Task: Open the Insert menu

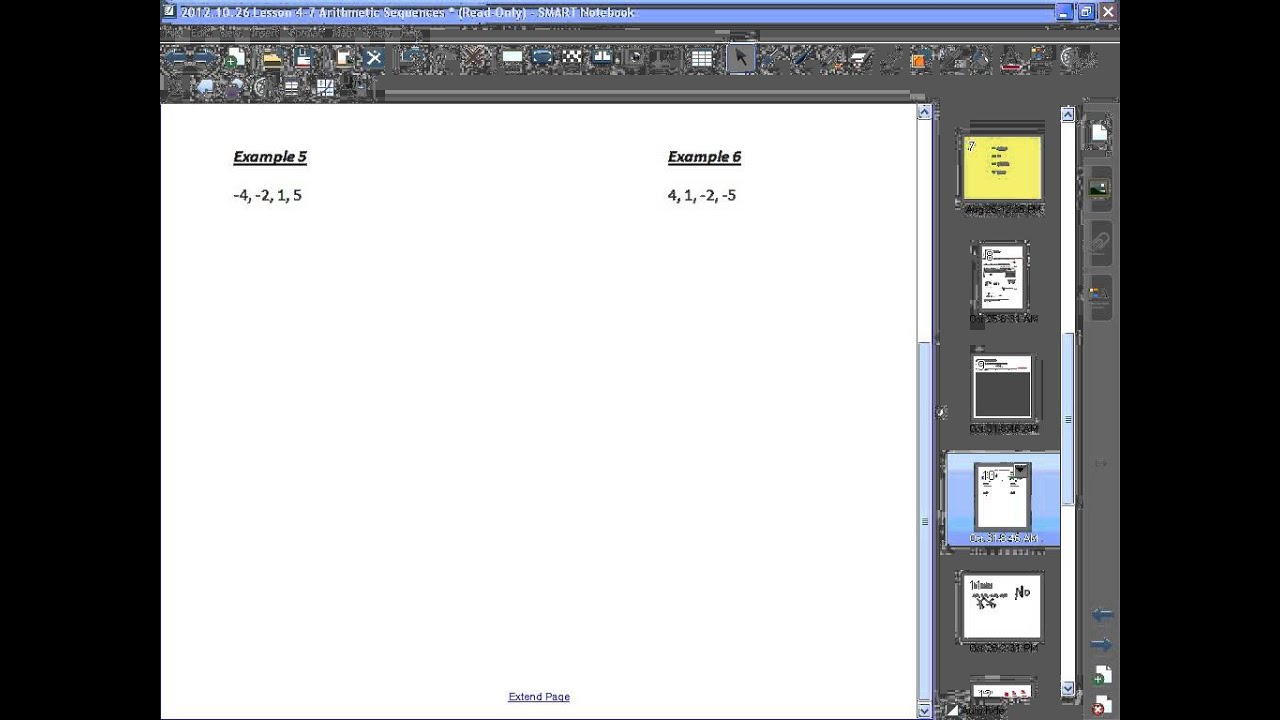Action: (265, 34)
